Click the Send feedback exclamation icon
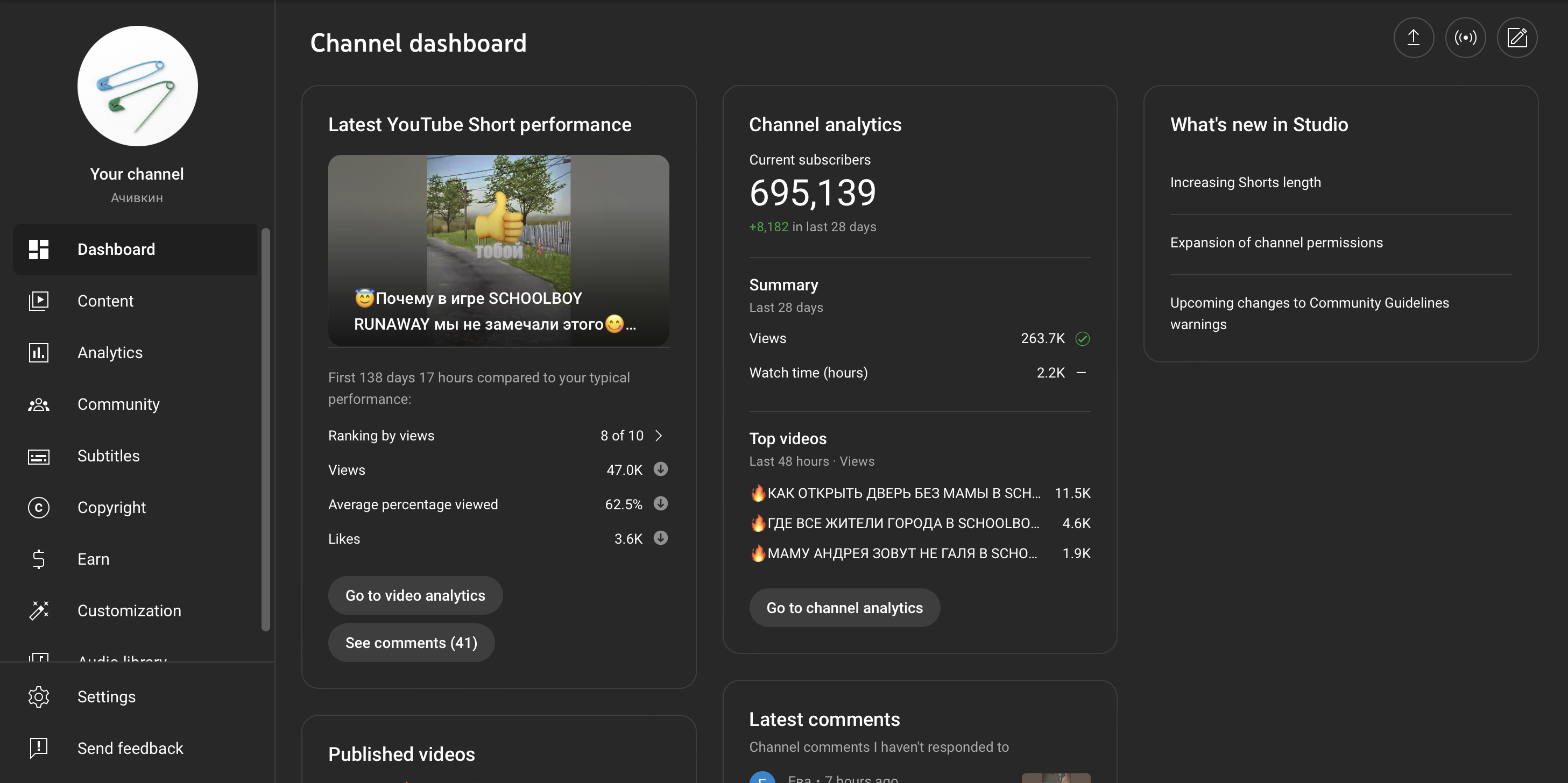Image resolution: width=1568 pixels, height=783 pixels. pyautogui.click(x=38, y=749)
